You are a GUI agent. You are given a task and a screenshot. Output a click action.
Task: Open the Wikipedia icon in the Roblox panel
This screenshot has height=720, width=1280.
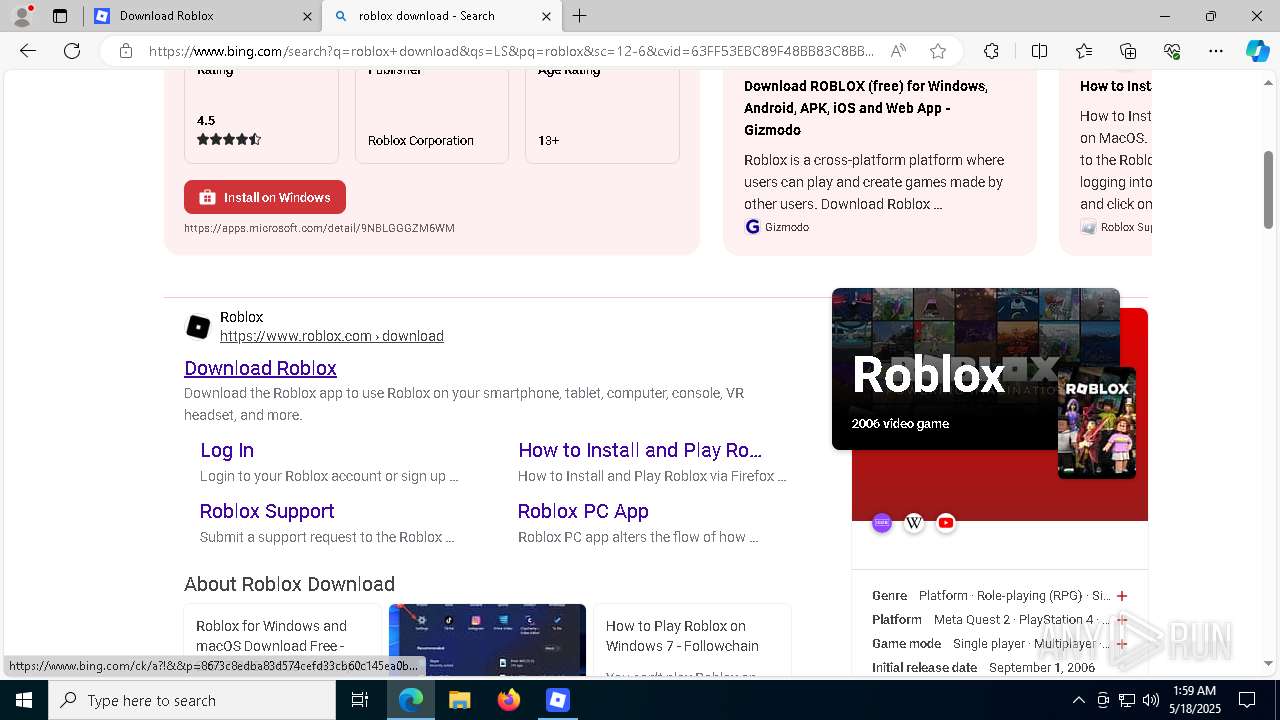click(914, 523)
